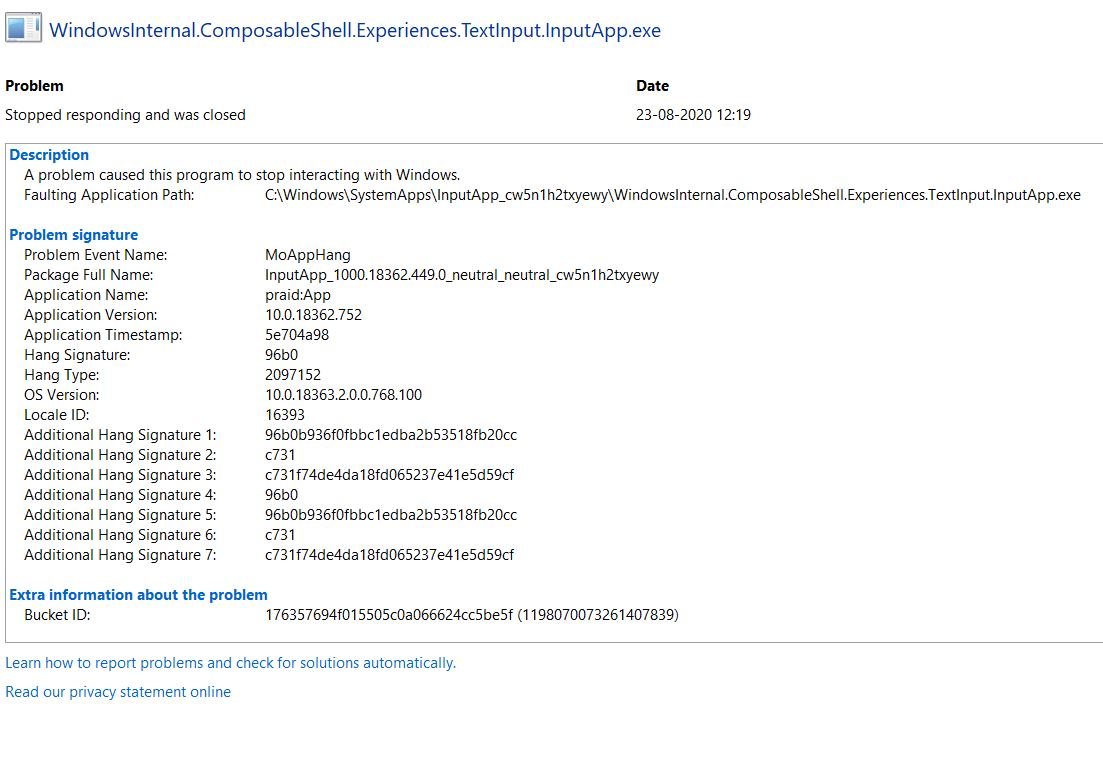Select the Hang Signature value 96b0
Viewport: 1103px width, 764px height.
[x=281, y=355]
